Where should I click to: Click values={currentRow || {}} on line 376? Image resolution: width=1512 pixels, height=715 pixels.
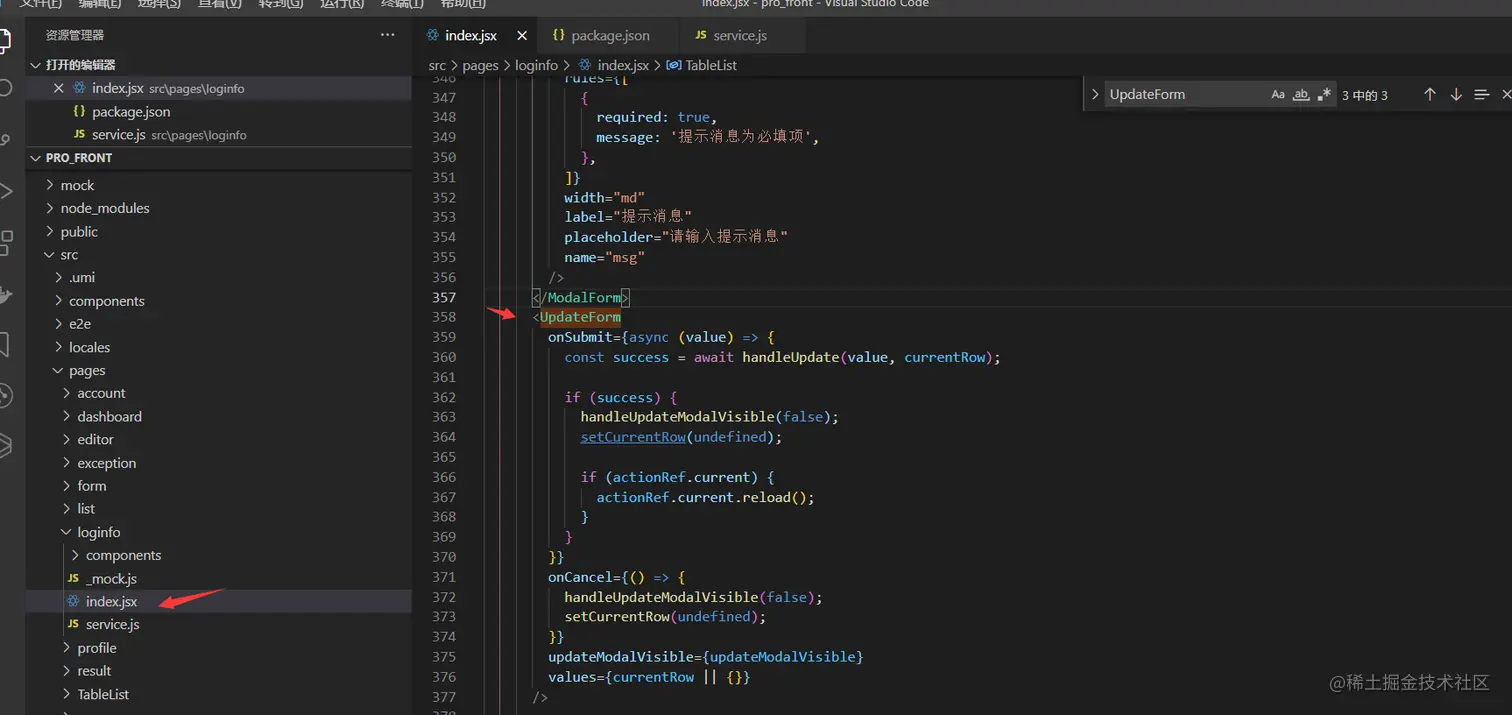[649, 677]
